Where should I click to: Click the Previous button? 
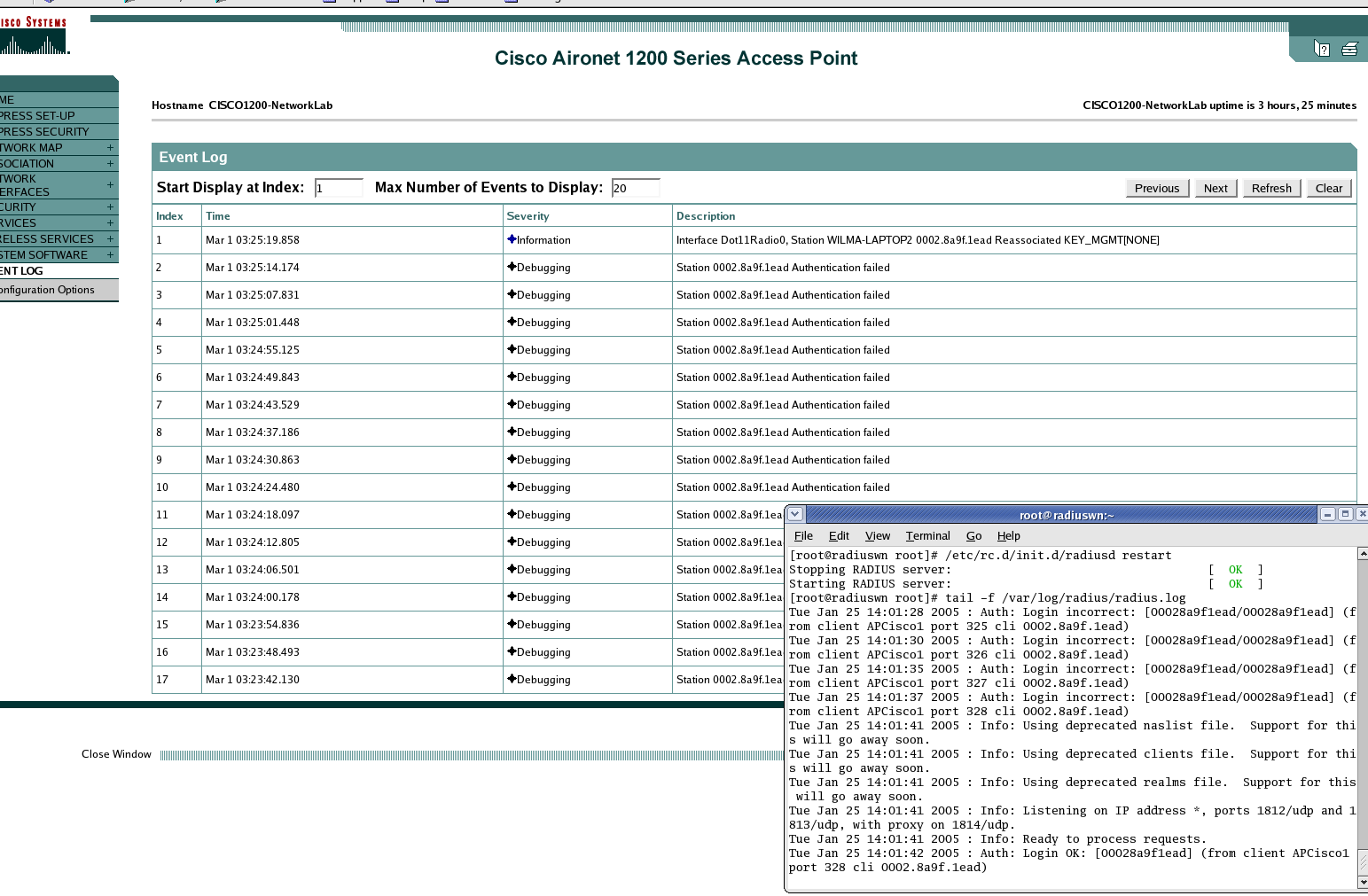coord(1157,188)
